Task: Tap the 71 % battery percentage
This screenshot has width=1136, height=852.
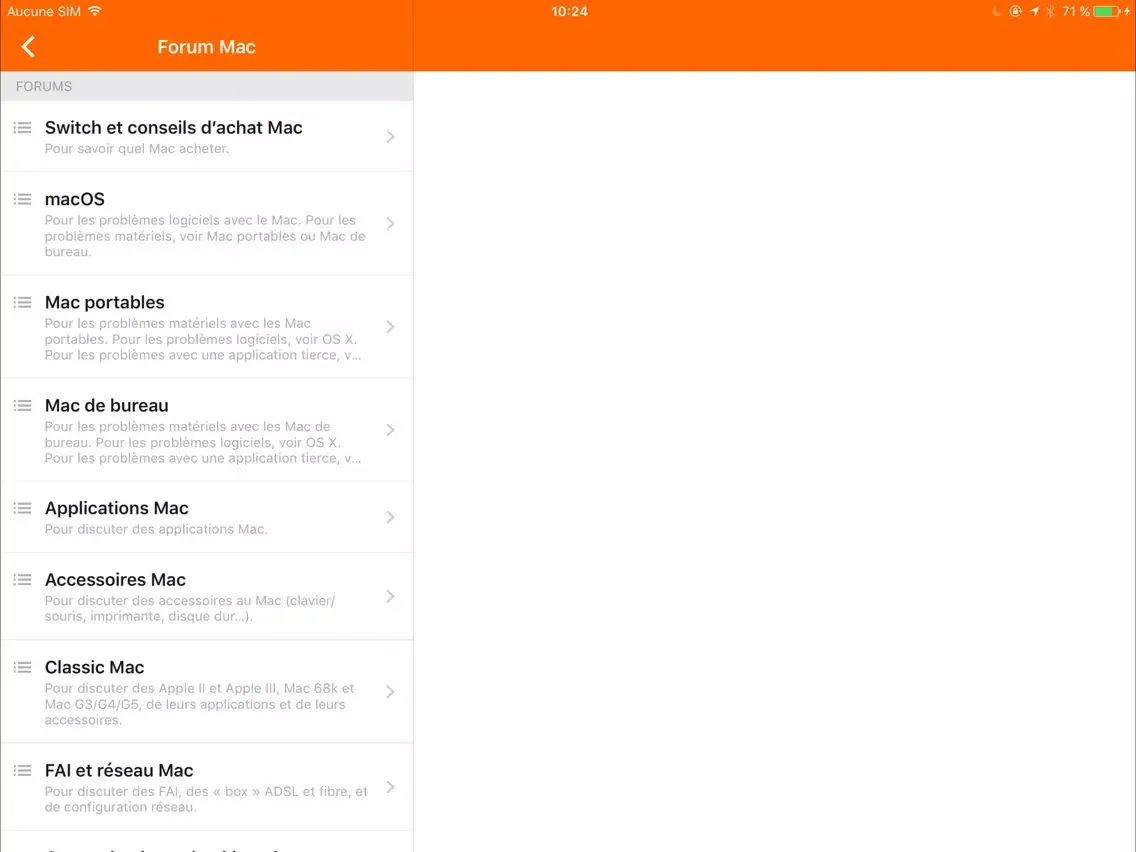Action: click(x=1076, y=12)
